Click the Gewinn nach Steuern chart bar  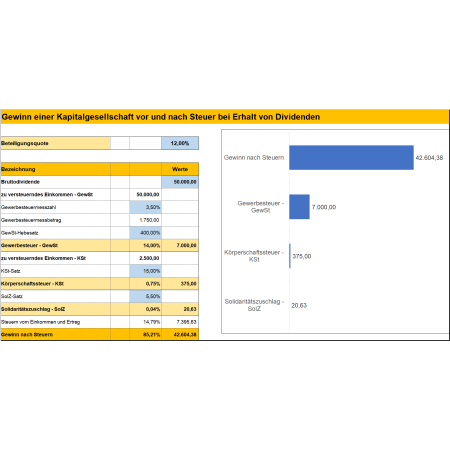coord(351,158)
